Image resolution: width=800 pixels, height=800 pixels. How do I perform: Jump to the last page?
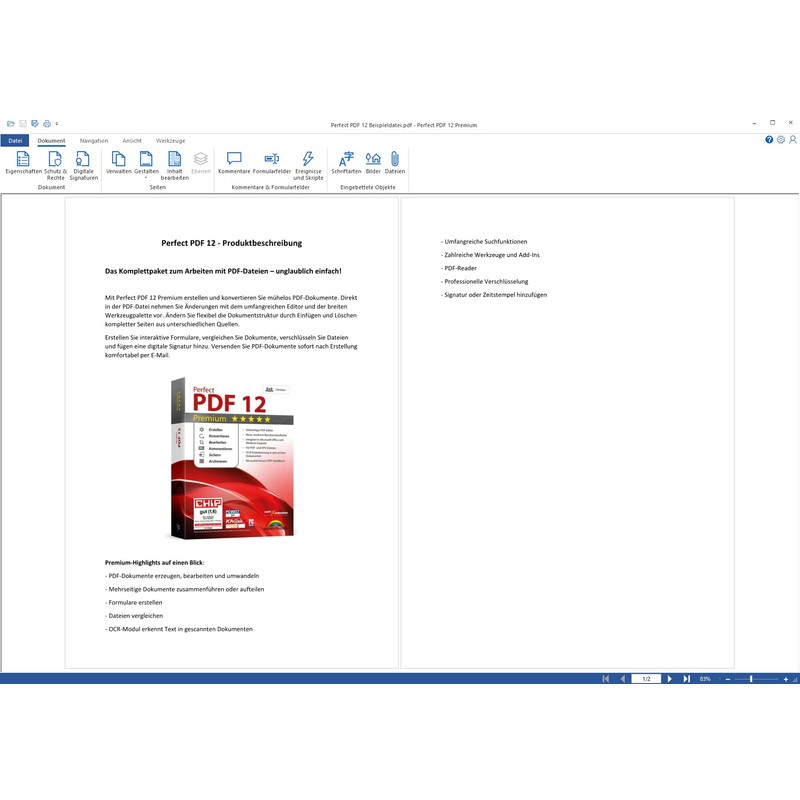pos(686,679)
